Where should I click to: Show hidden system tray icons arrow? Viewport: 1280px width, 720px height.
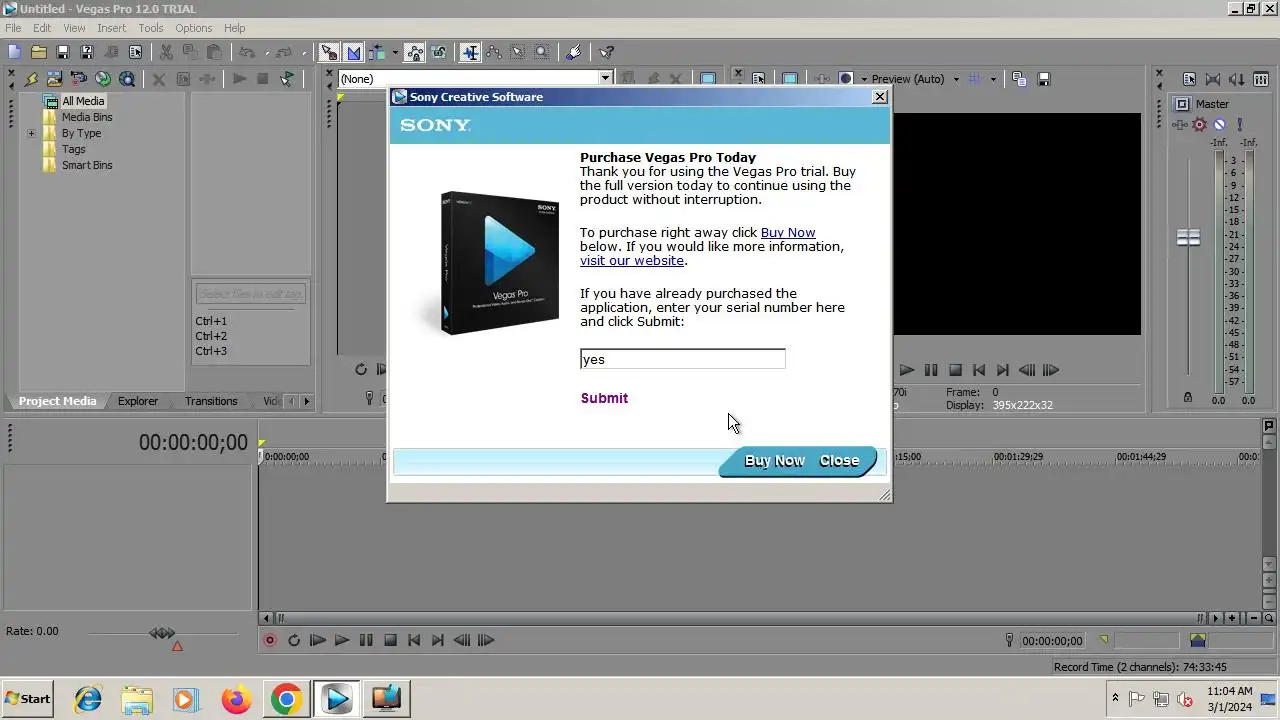1115,698
